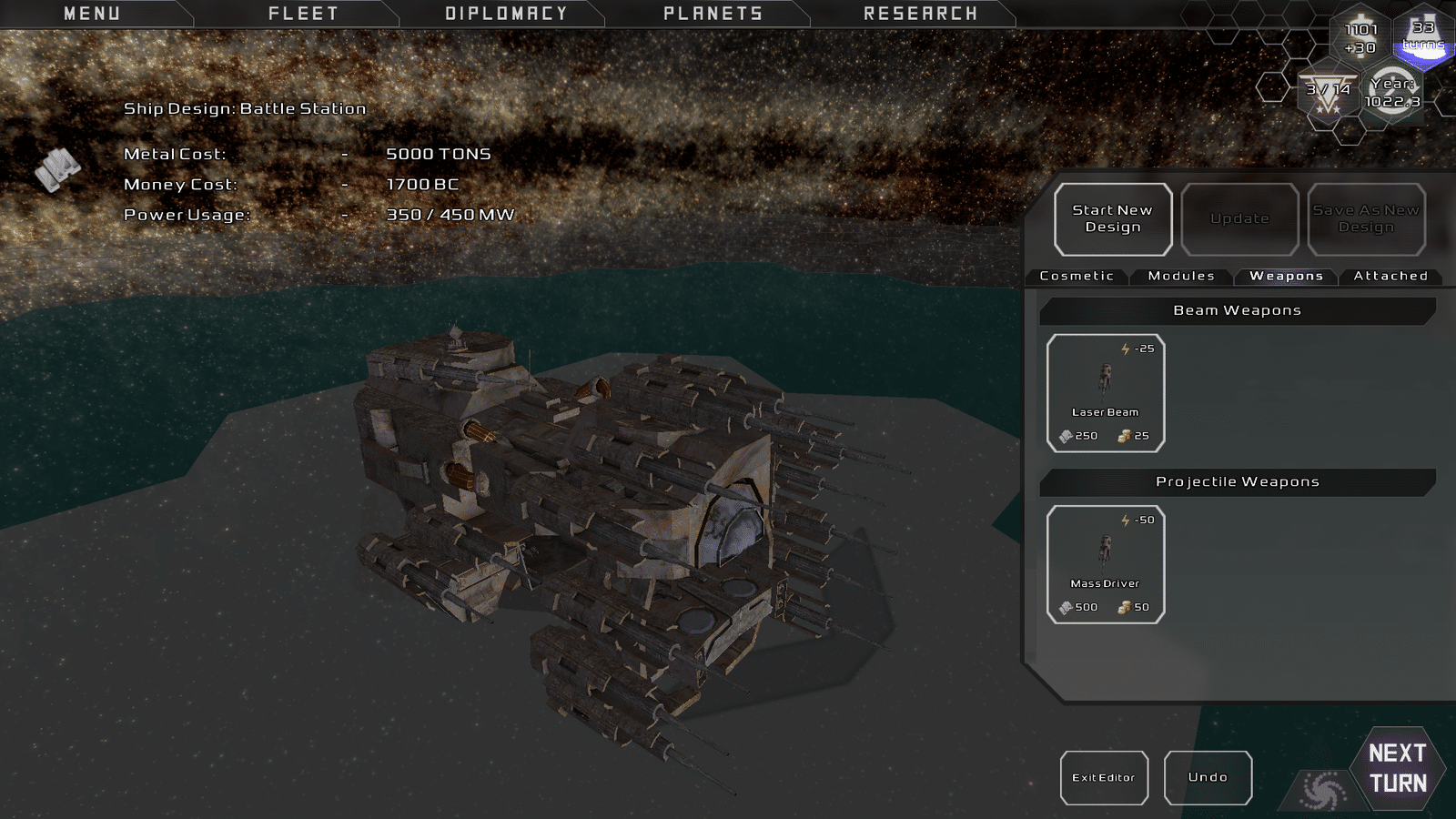Open the MENU in top bar

pyautogui.click(x=93, y=14)
